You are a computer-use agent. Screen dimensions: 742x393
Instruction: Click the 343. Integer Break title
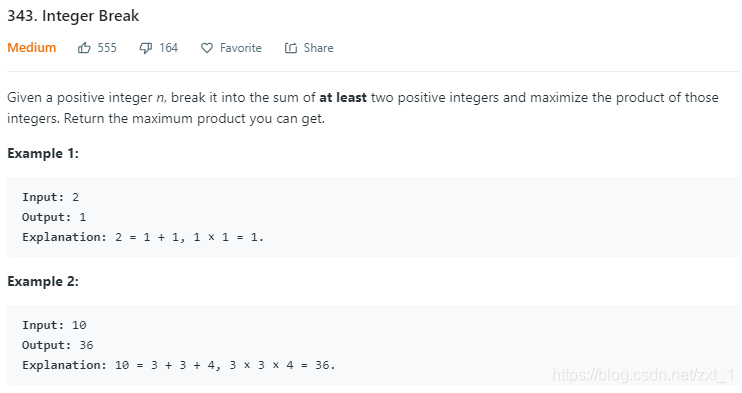(73, 16)
